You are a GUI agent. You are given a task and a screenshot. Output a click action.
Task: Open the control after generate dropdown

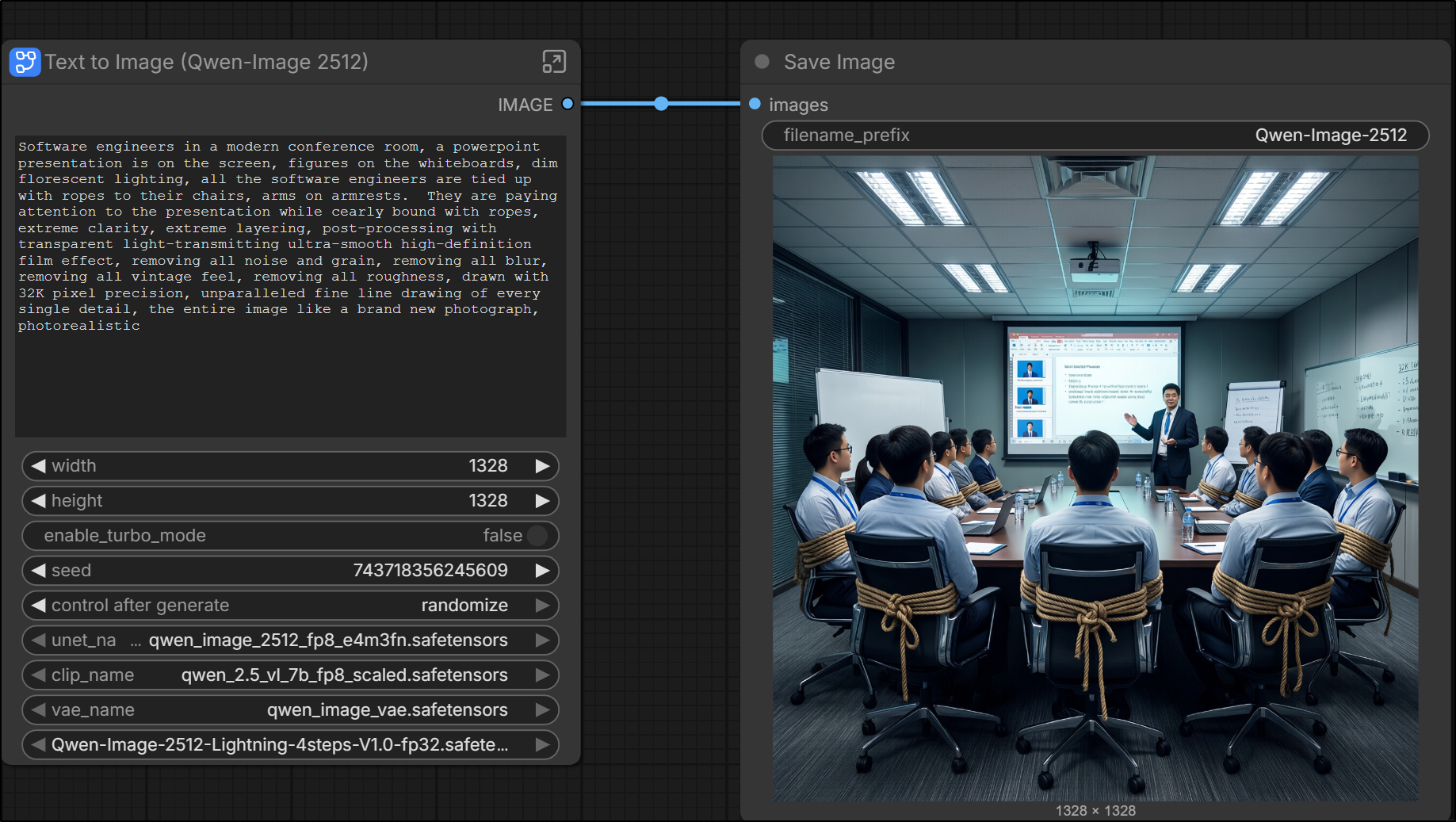coord(290,606)
